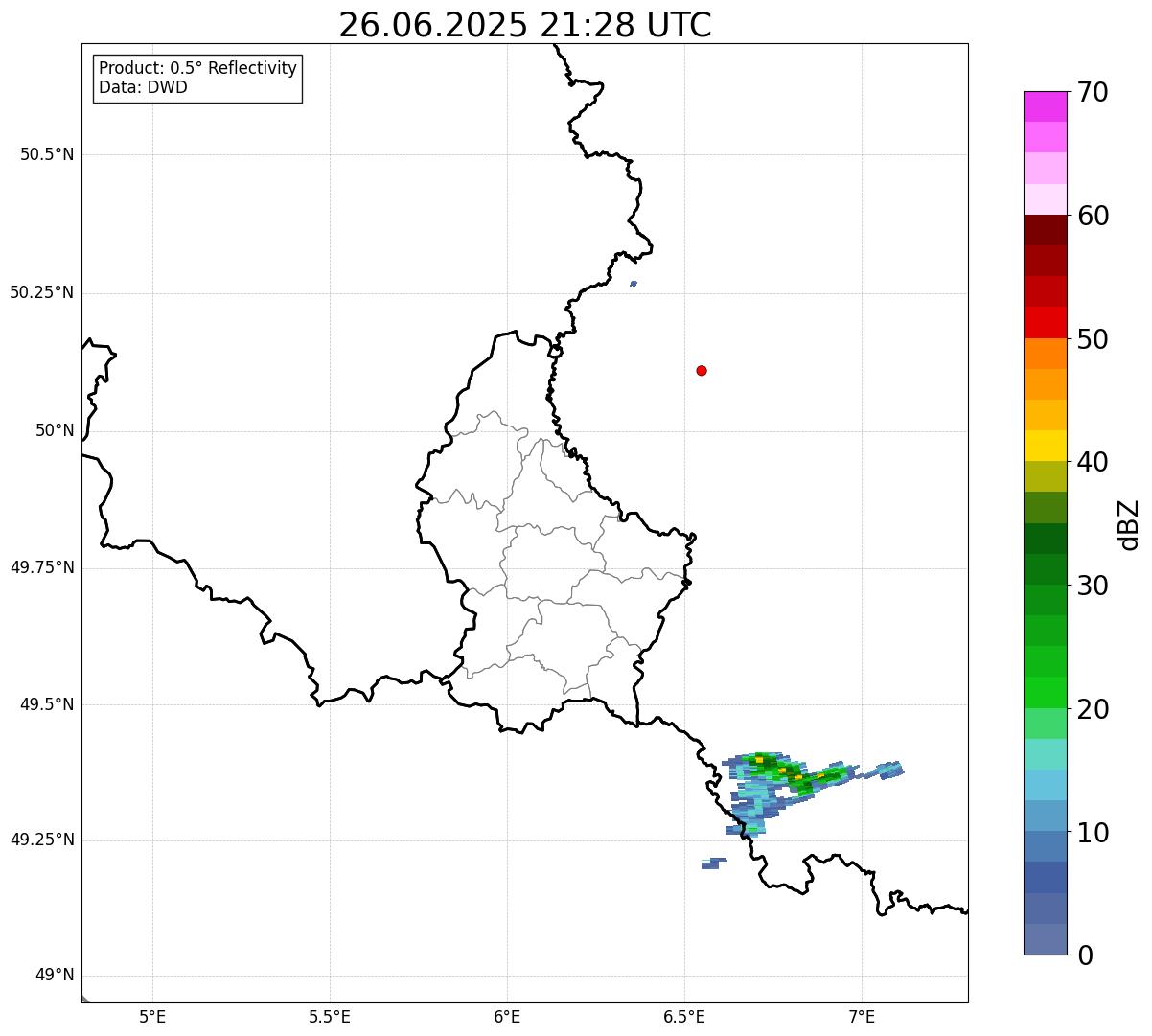This screenshot has width=1152, height=1036.
Task: Click the latitude label "50.5°N"
Action: pyautogui.click(x=47, y=154)
